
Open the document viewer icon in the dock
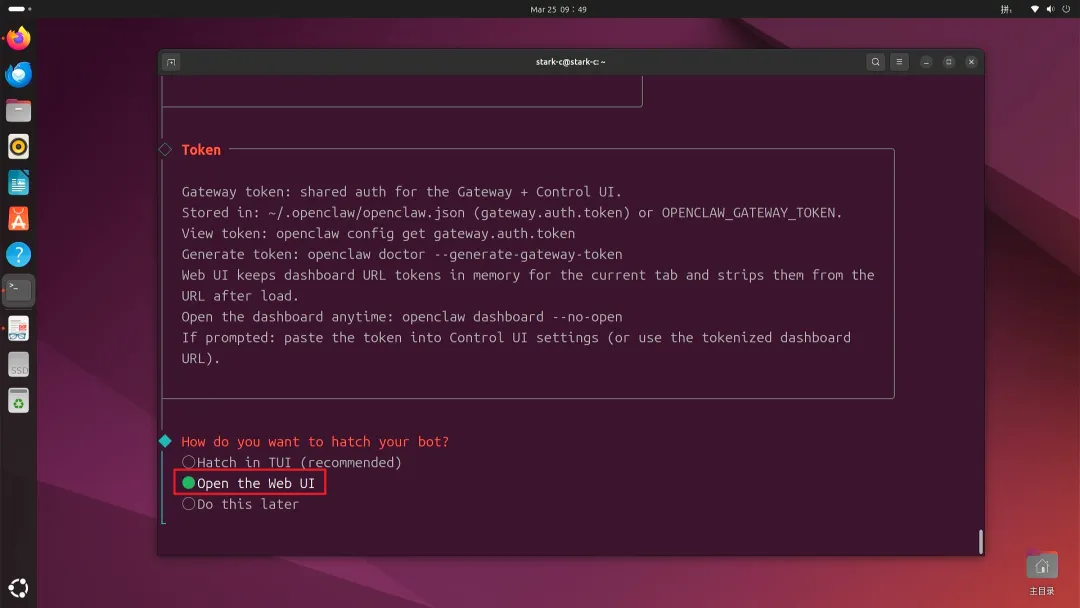tap(19, 328)
